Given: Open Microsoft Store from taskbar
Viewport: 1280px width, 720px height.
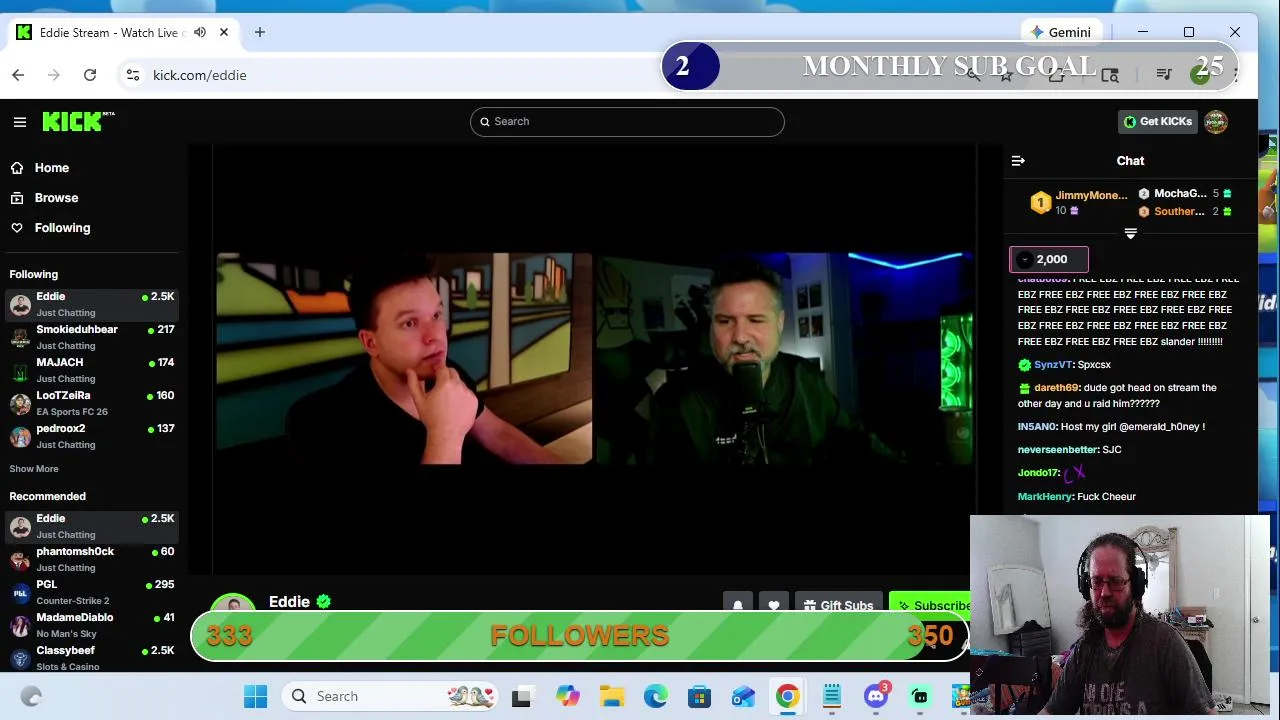Looking at the screenshot, I should click(x=700, y=697).
